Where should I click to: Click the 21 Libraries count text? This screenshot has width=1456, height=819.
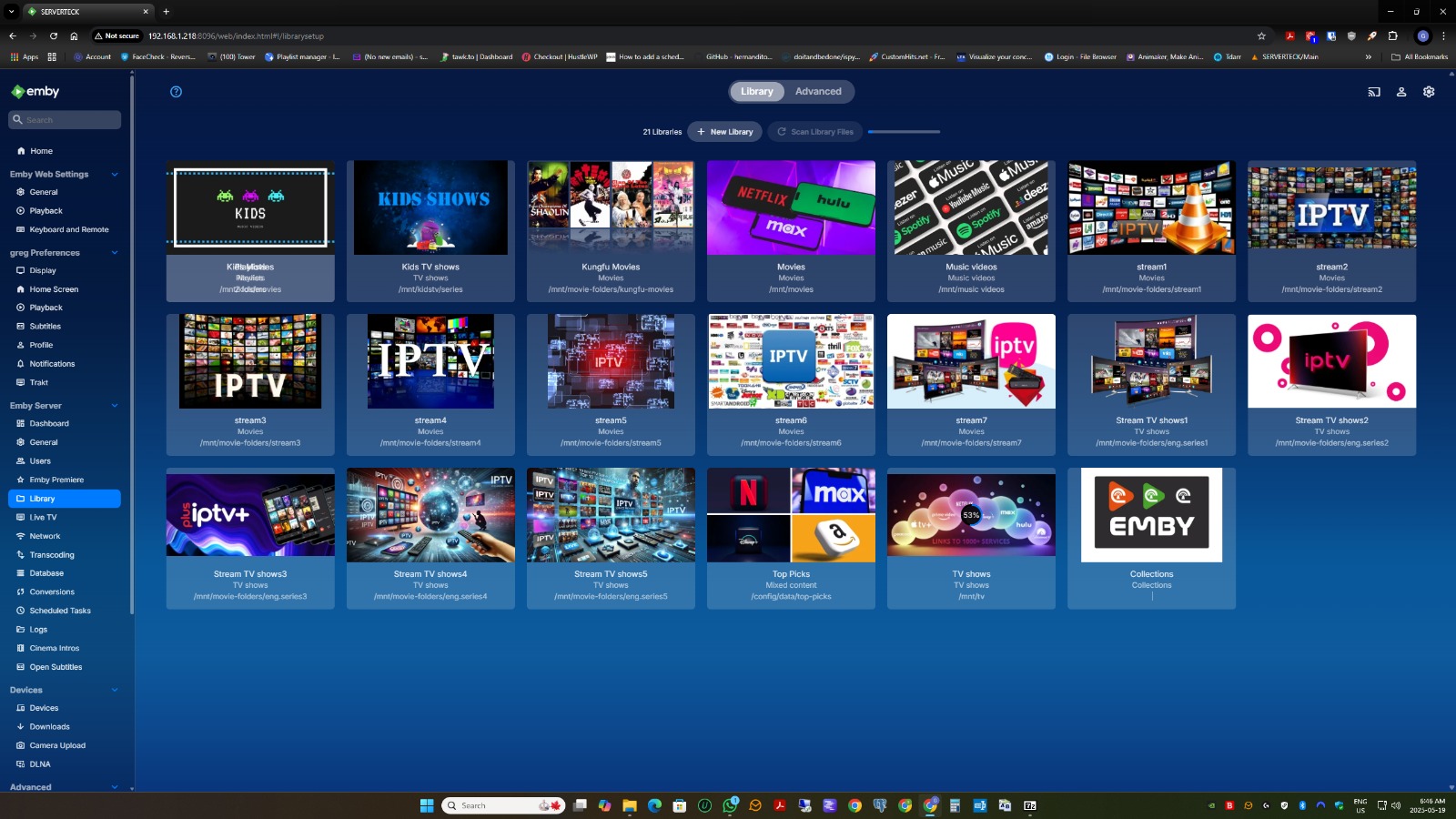tap(662, 132)
